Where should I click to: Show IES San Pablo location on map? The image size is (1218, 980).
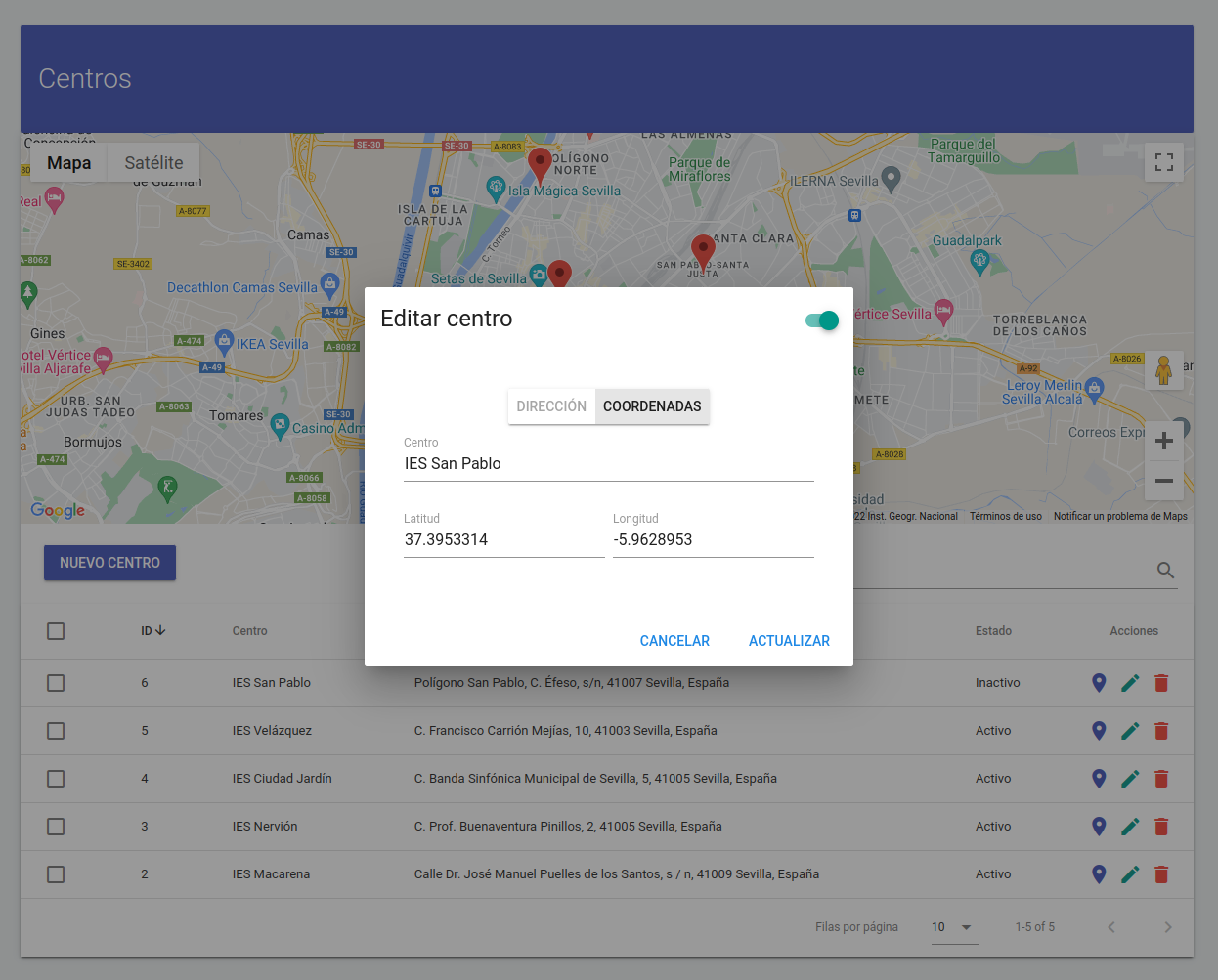click(1099, 683)
